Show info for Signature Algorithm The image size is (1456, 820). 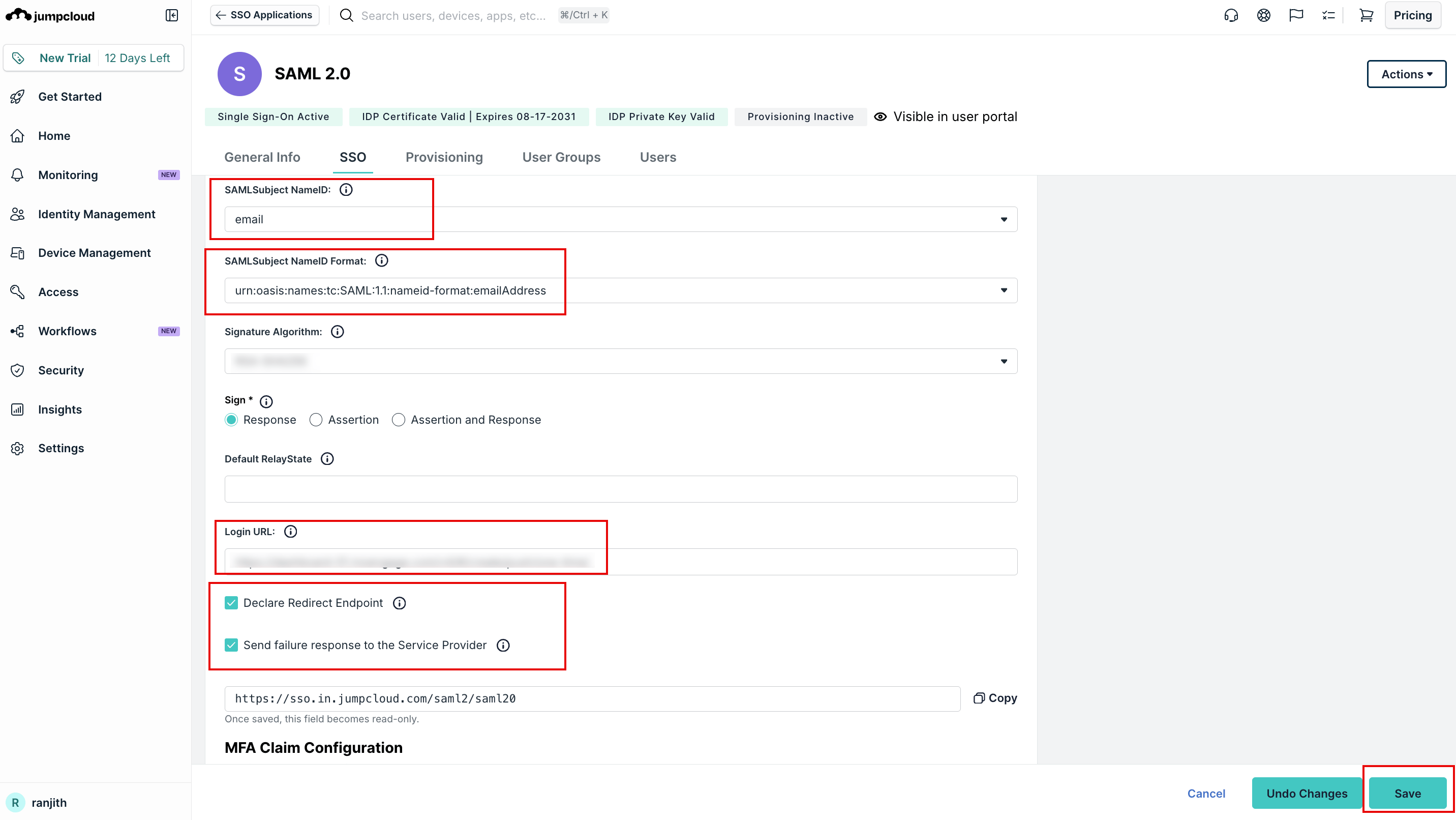pyautogui.click(x=338, y=332)
